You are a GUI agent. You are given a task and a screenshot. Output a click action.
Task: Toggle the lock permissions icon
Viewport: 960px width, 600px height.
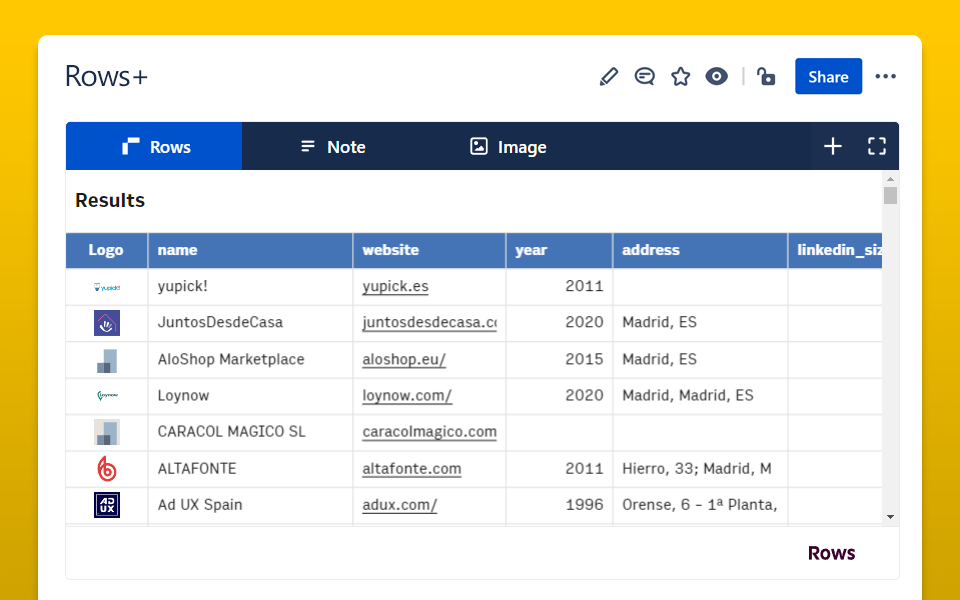click(x=766, y=76)
